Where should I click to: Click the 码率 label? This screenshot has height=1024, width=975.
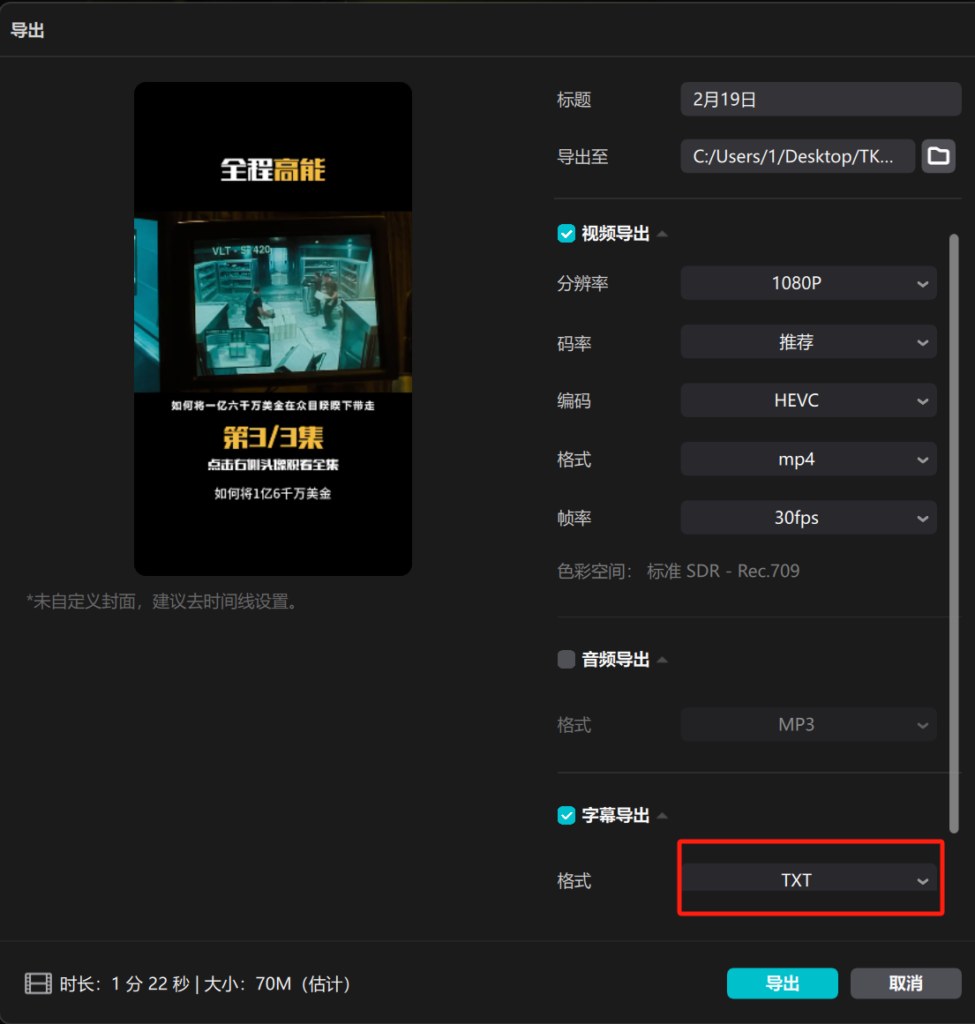(574, 343)
